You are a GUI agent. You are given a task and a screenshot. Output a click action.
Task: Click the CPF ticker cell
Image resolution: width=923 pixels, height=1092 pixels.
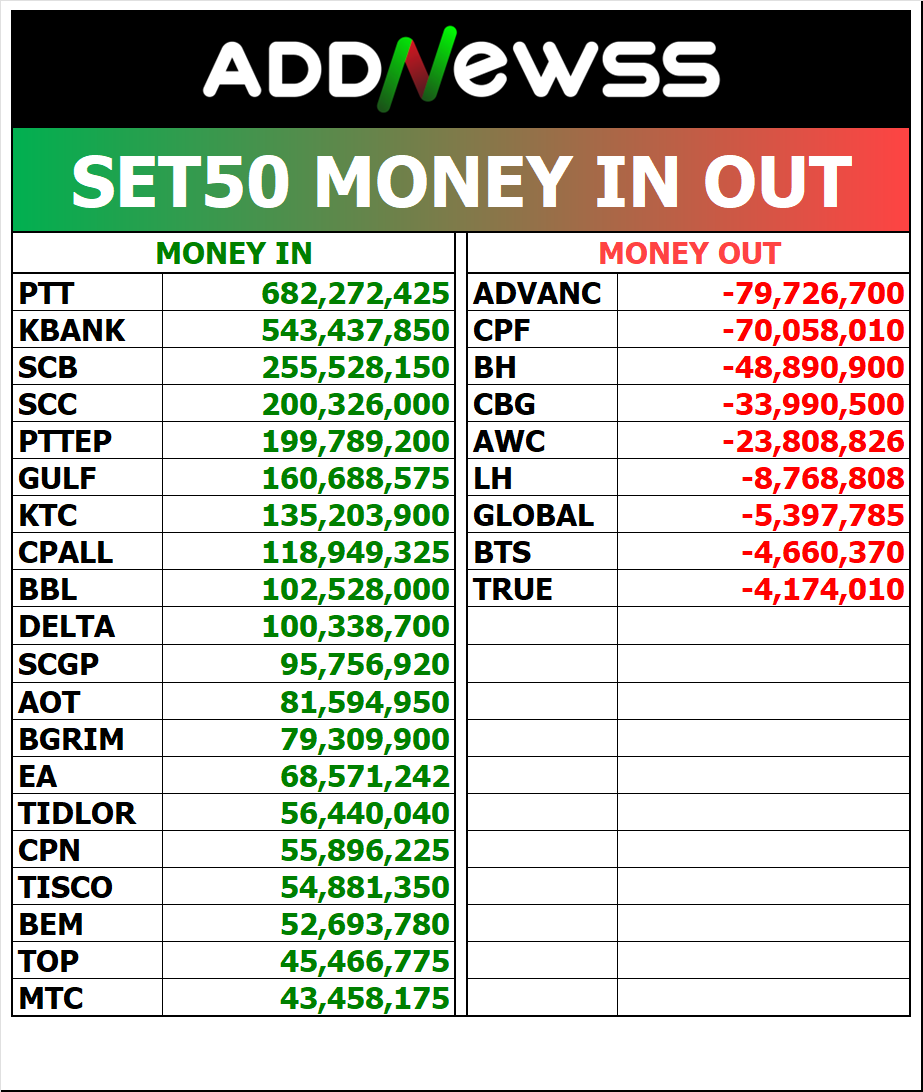[503, 331]
